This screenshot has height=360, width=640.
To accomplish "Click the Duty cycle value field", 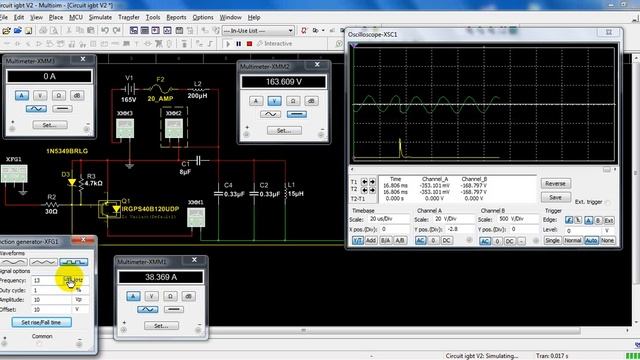I will coord(52,290).
